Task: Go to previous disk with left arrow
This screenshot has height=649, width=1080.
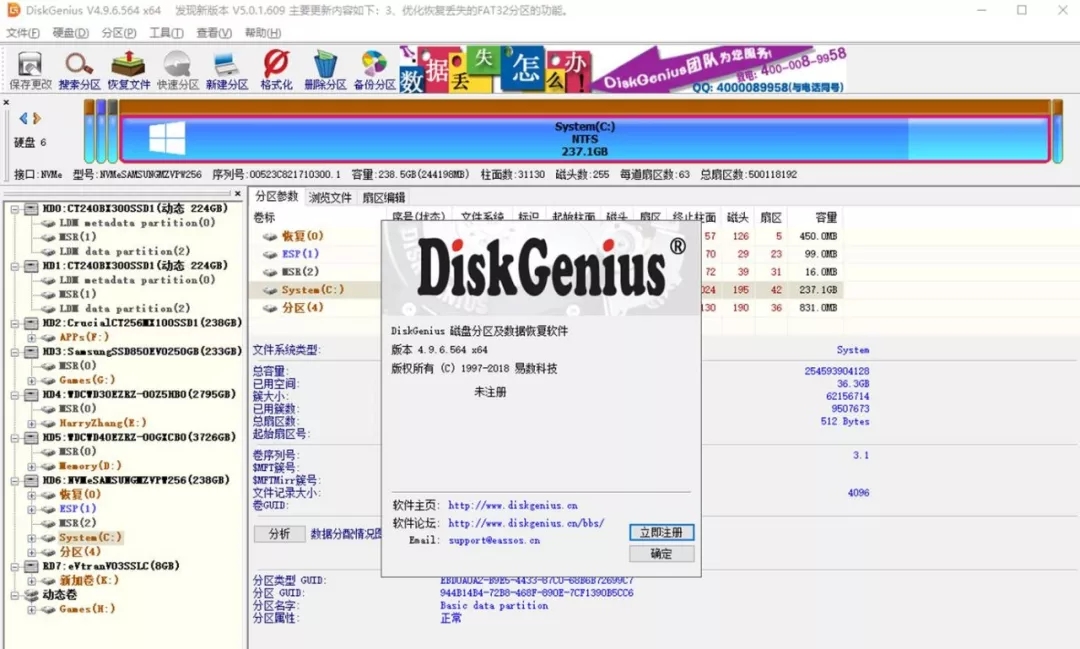Action: pos(23,119)
